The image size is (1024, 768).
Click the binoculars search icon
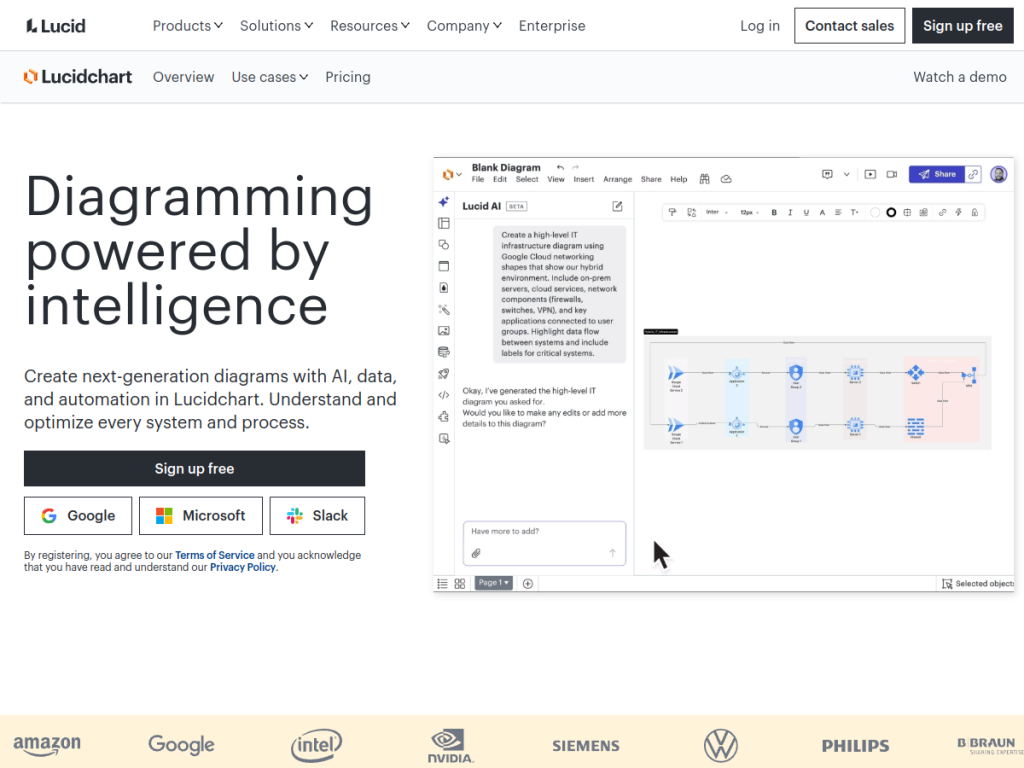click(705, 179)
